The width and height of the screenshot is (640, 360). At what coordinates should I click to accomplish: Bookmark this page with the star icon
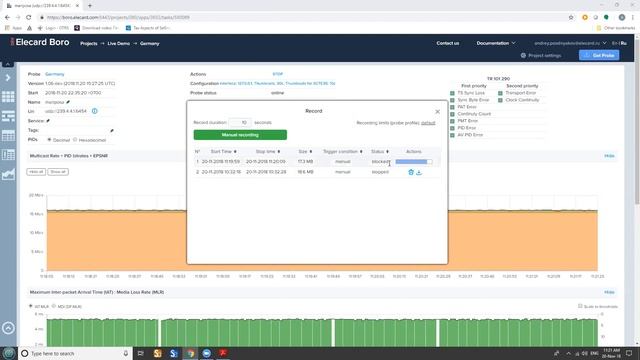(x=571, y=18)
